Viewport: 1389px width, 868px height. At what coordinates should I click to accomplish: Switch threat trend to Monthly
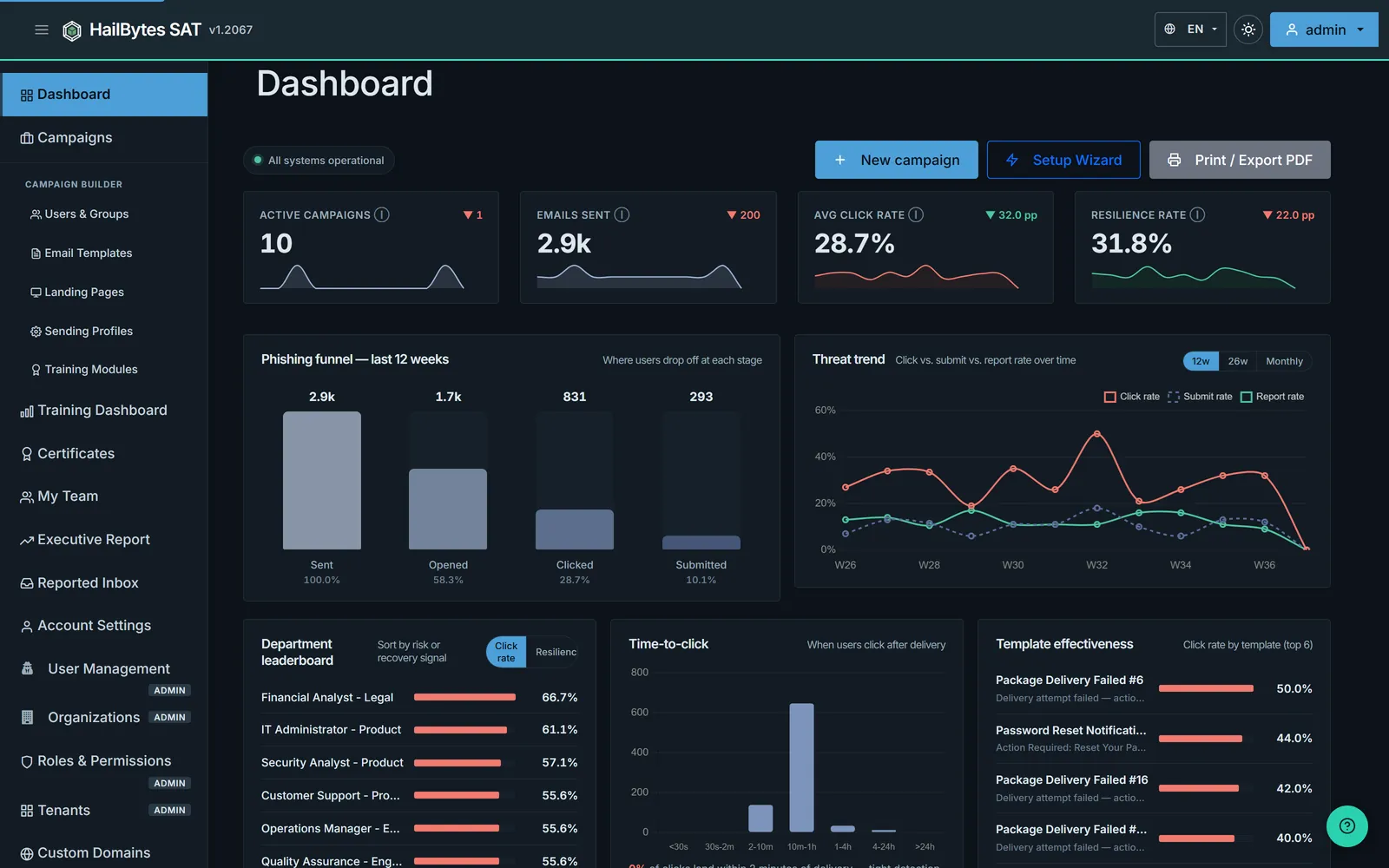[x=1284, y=361]
